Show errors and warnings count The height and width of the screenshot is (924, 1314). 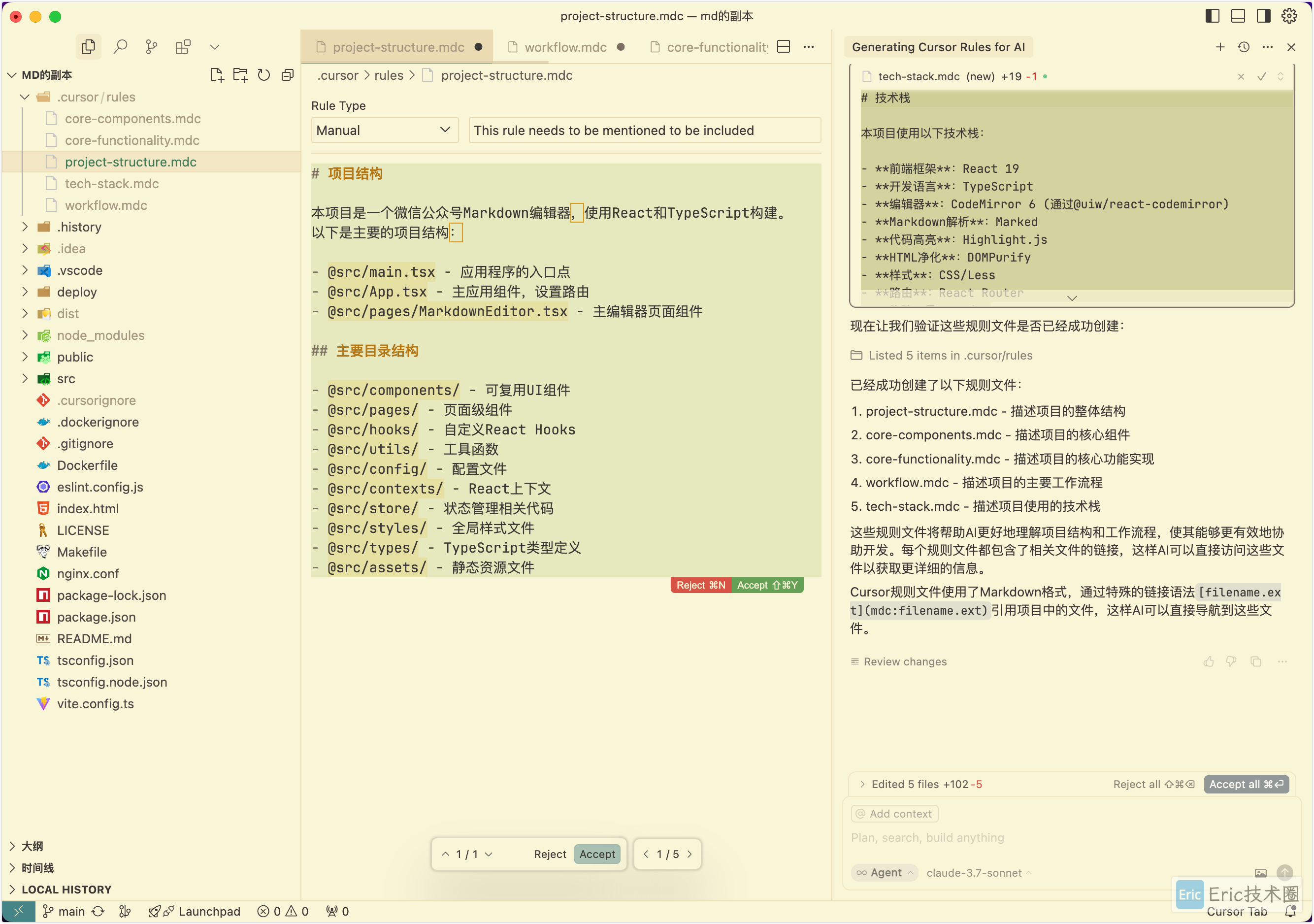tap(283, 911)
